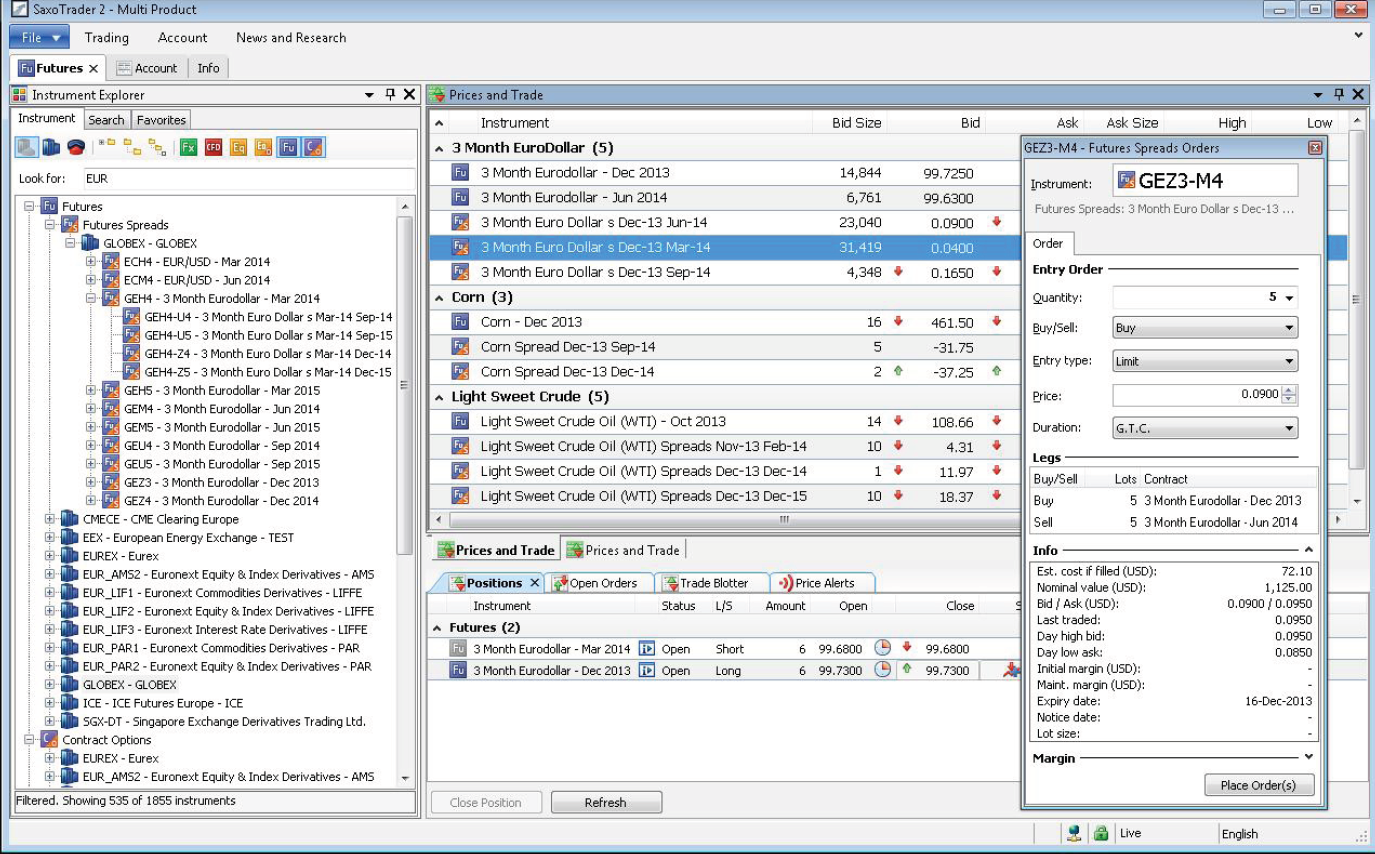Open the File menu
1375x854 pixels.
tap(39, 38)
